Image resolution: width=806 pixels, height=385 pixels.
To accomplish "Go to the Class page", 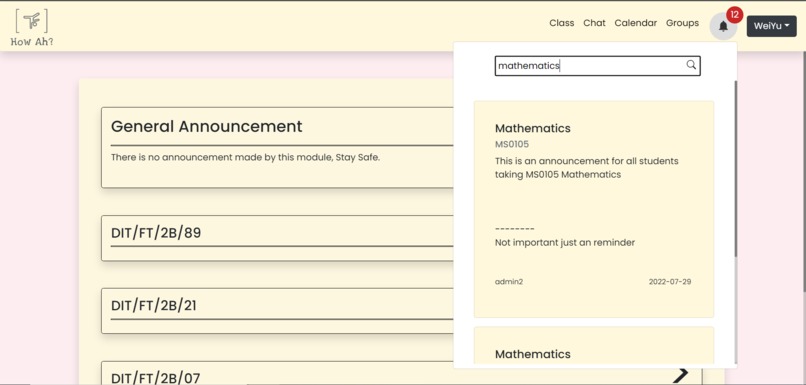I will [x=561, y=23].
